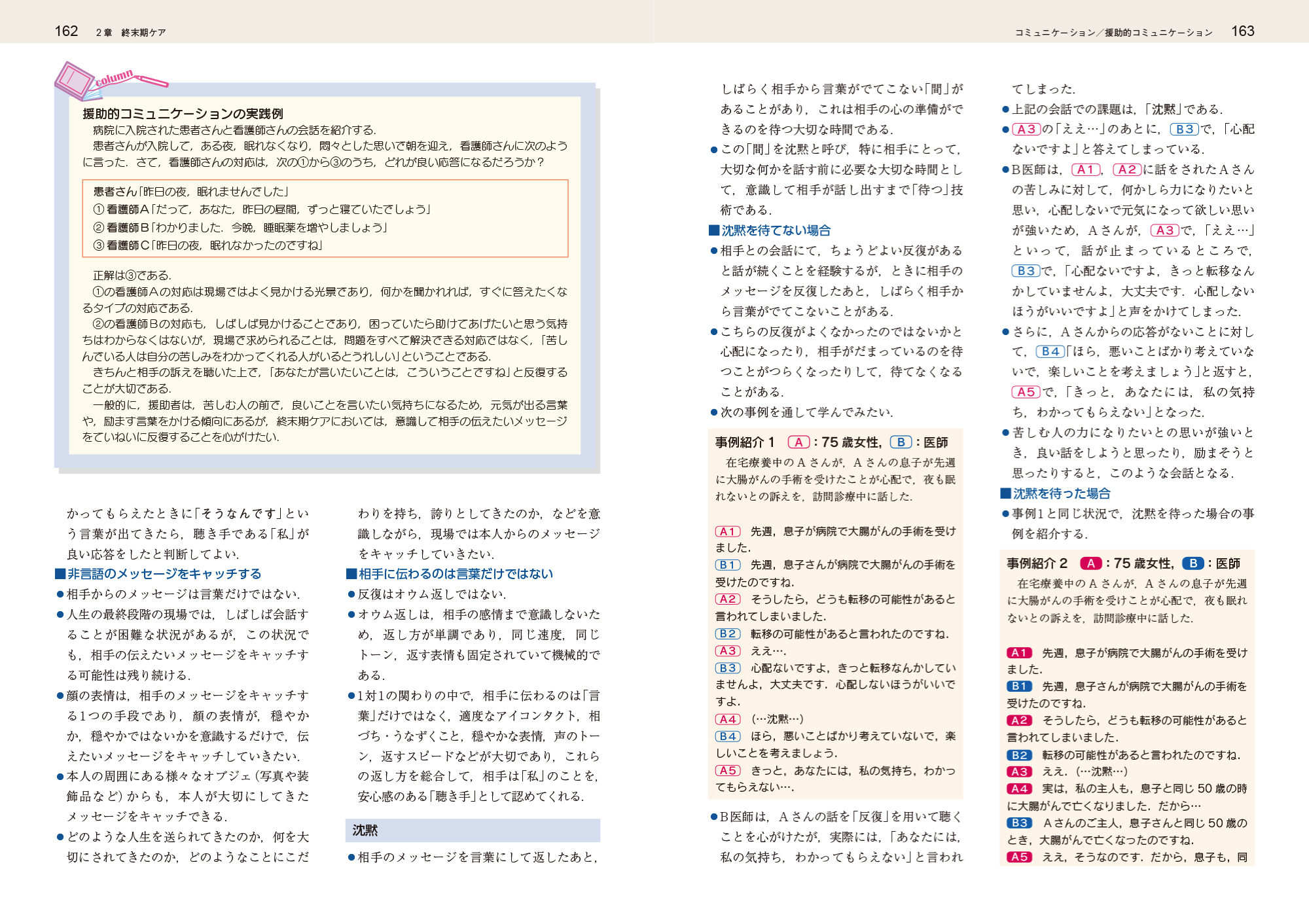Click page number 163

[x=1242, y=31]
